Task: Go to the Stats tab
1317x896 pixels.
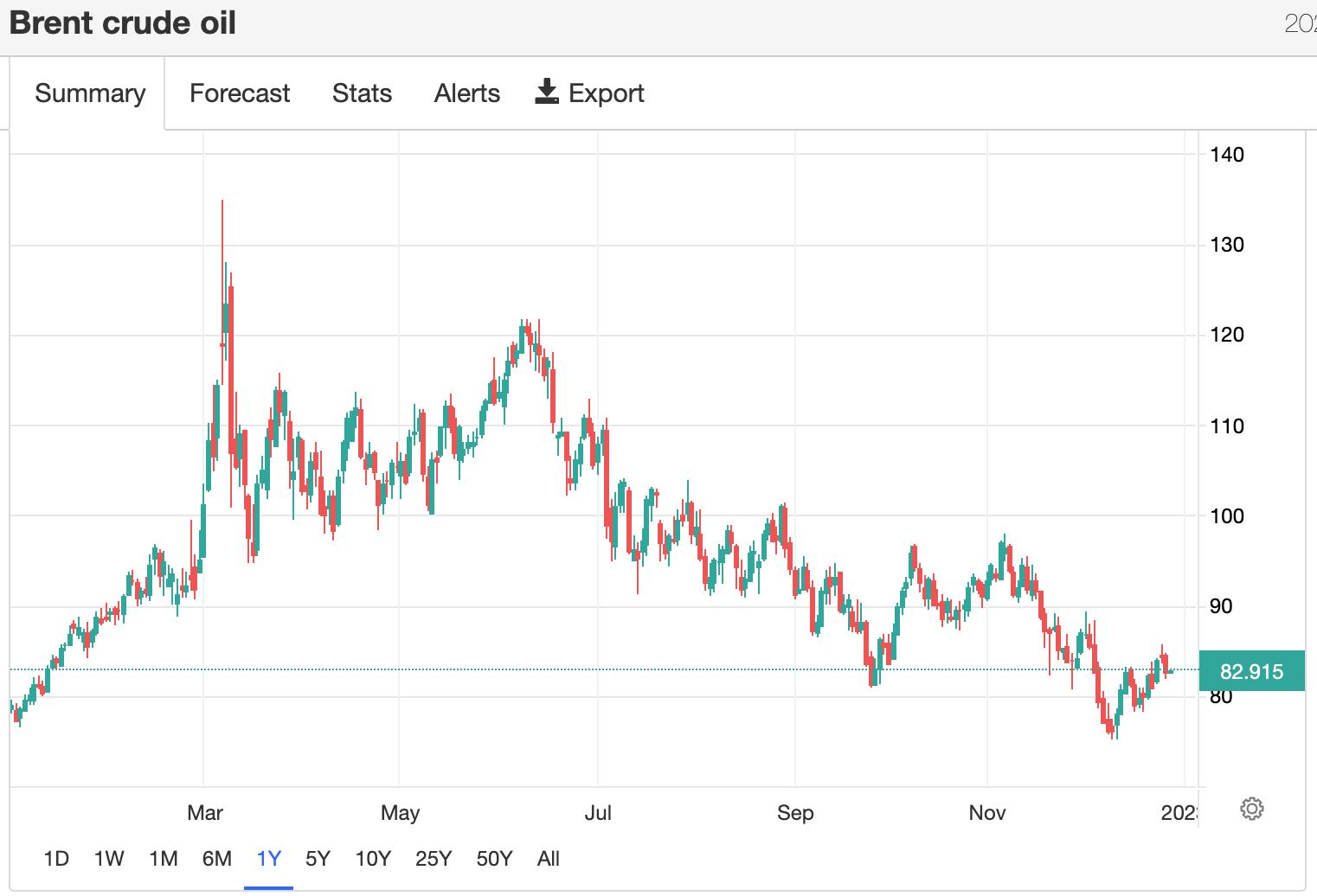Action: click(x=362, y=93)
